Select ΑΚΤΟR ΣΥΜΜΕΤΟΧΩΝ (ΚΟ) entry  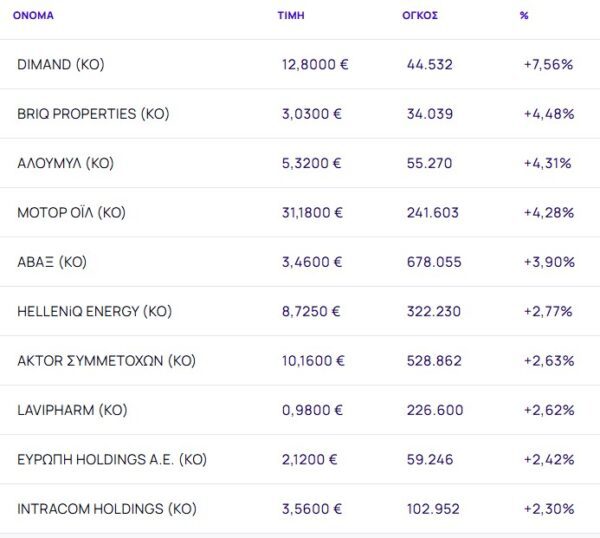click(106, 361)
